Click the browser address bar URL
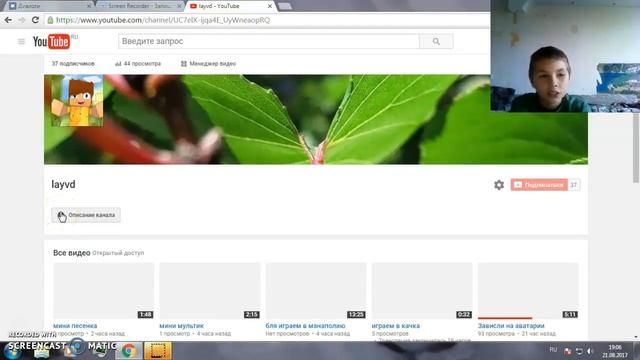Viewport: 640px width, 360px height. coord(163,20)
